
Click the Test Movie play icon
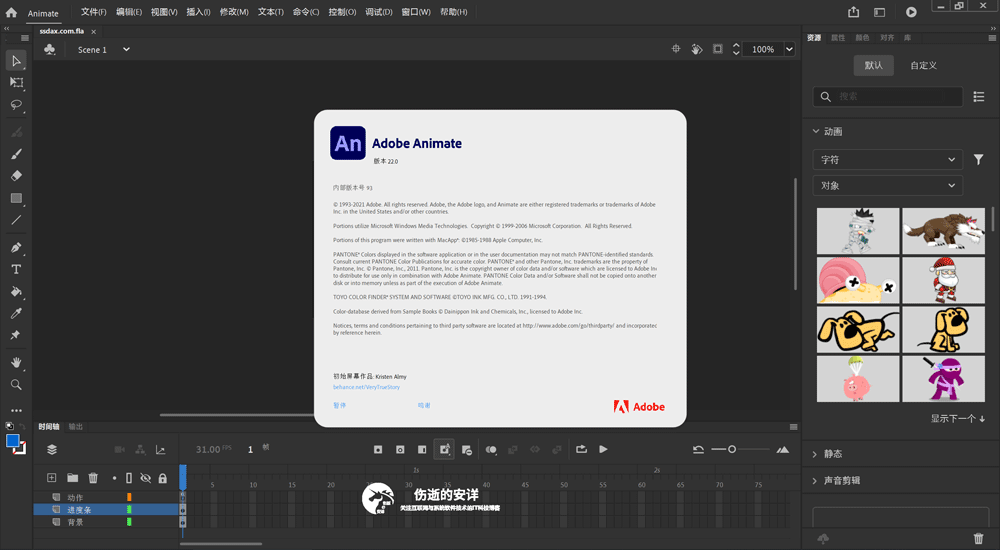pyautogui.click(x=911, y=12)
